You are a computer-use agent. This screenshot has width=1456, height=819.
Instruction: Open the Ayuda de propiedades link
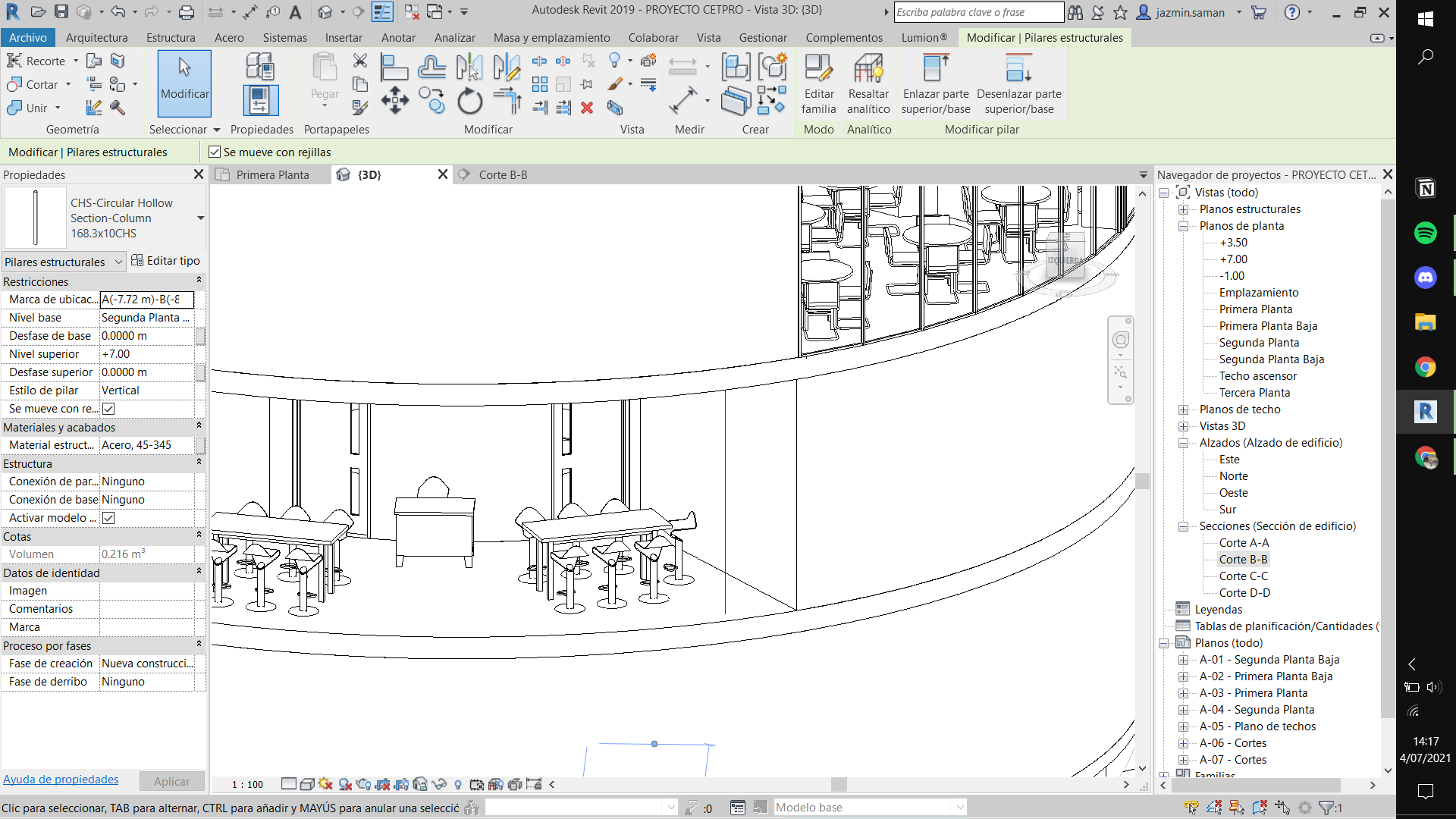click(61, 780)
